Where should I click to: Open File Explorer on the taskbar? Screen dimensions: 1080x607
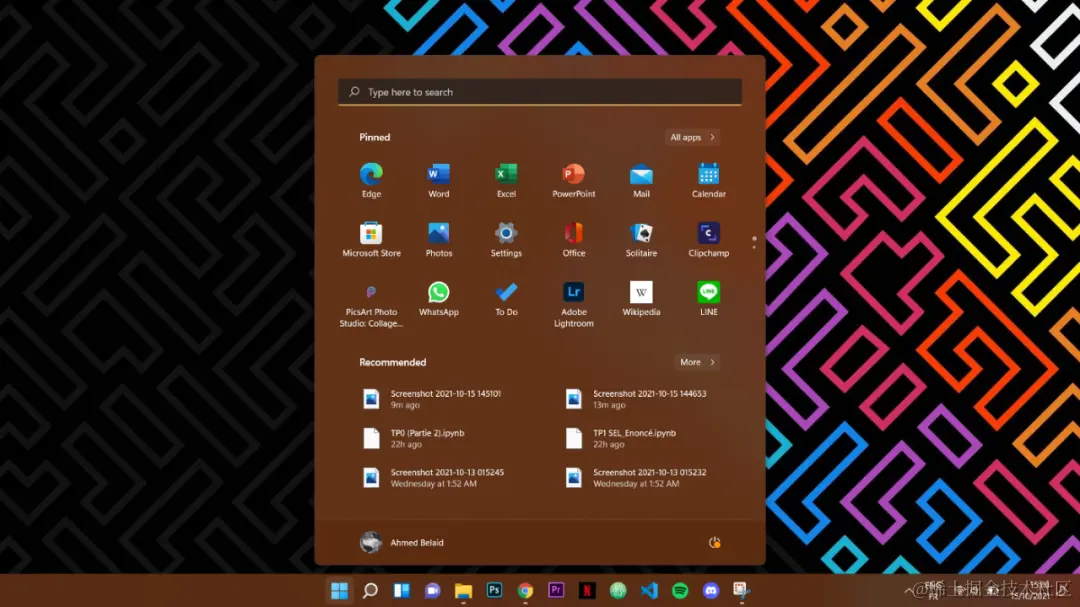point(464,590)
